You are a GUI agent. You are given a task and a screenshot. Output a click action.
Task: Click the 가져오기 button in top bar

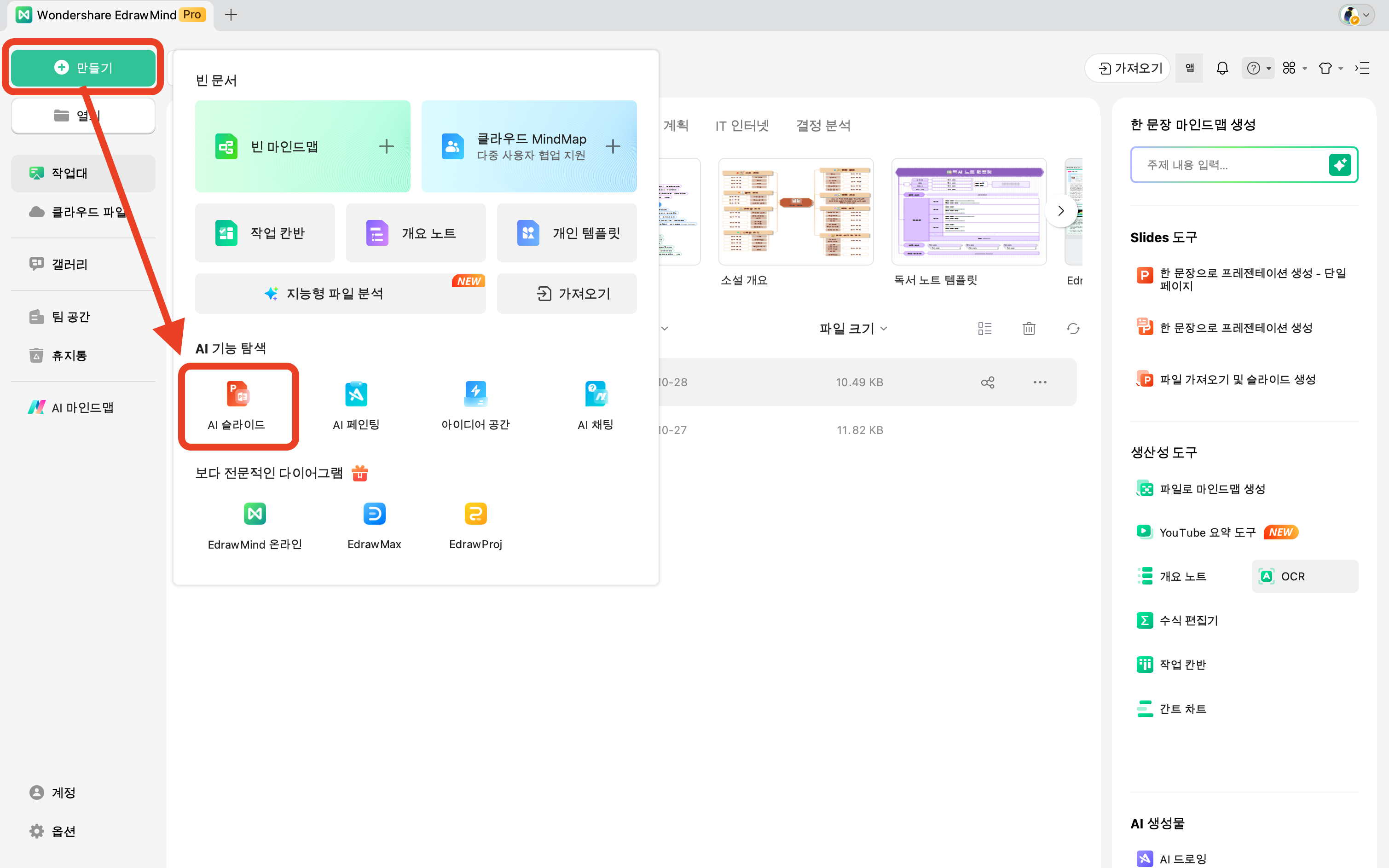[1129, 68]
